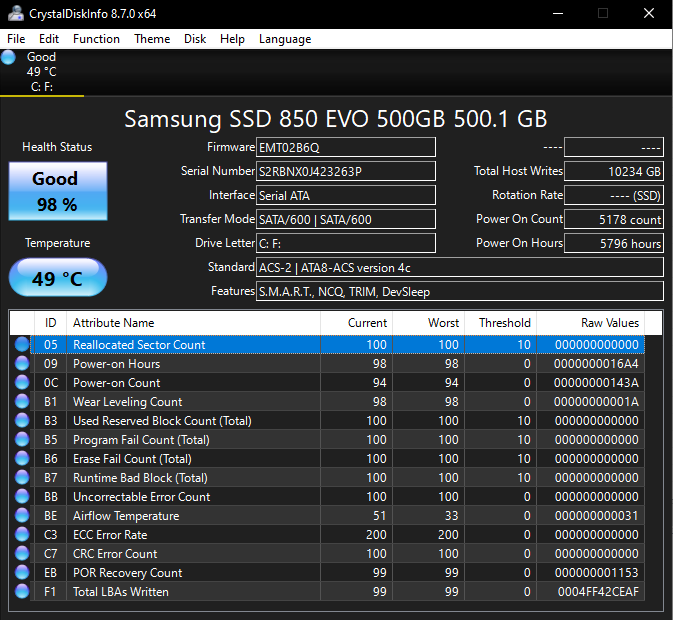Click the Rotation Rate value ---- (SSD)
This screenshot has height=620, width=673.
pyautogui.click(x=614, y=195)
